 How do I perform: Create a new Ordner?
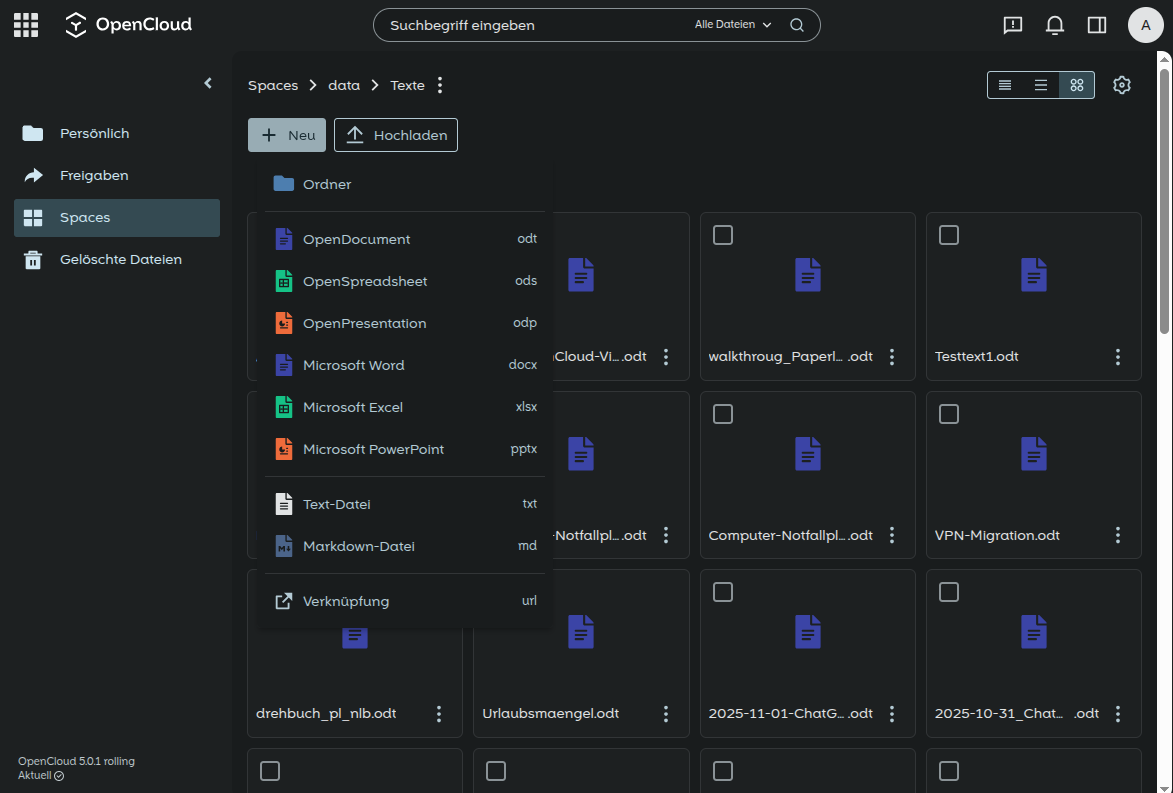(405, 184)
